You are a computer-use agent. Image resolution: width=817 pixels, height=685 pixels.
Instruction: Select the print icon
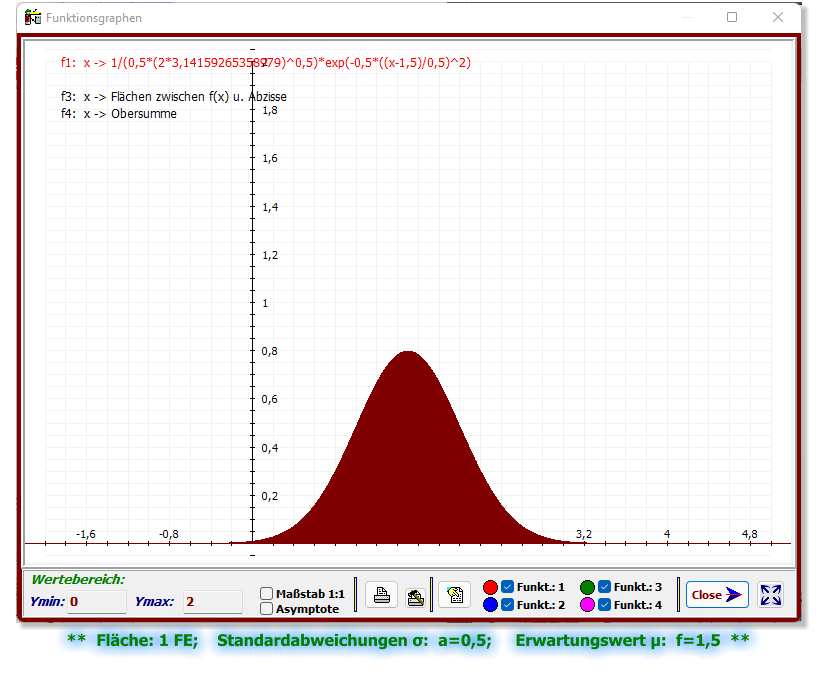(x=381, y=595)
